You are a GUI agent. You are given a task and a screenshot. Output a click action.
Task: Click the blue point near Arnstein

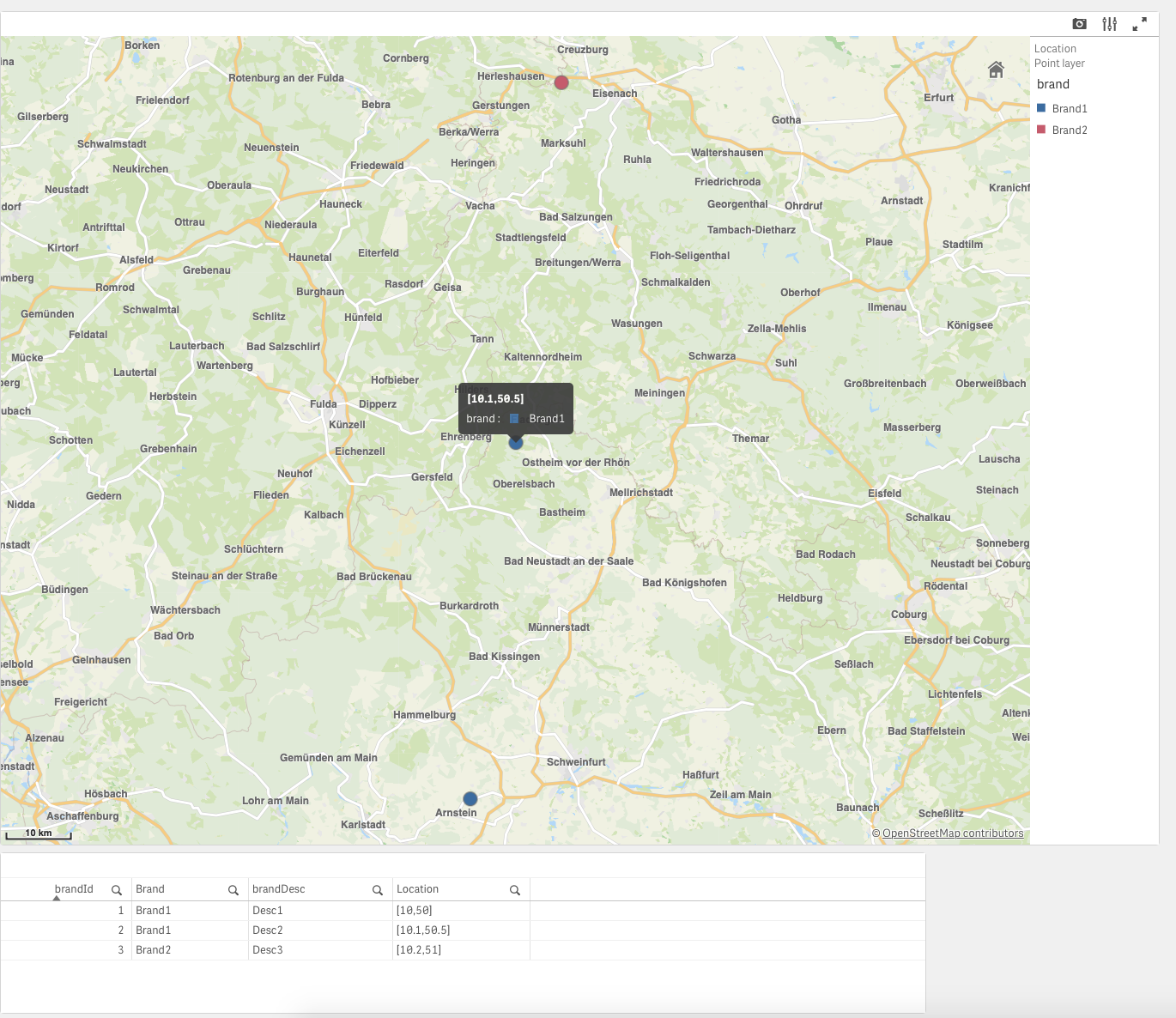pyautogui.click(x=470, y=799)
